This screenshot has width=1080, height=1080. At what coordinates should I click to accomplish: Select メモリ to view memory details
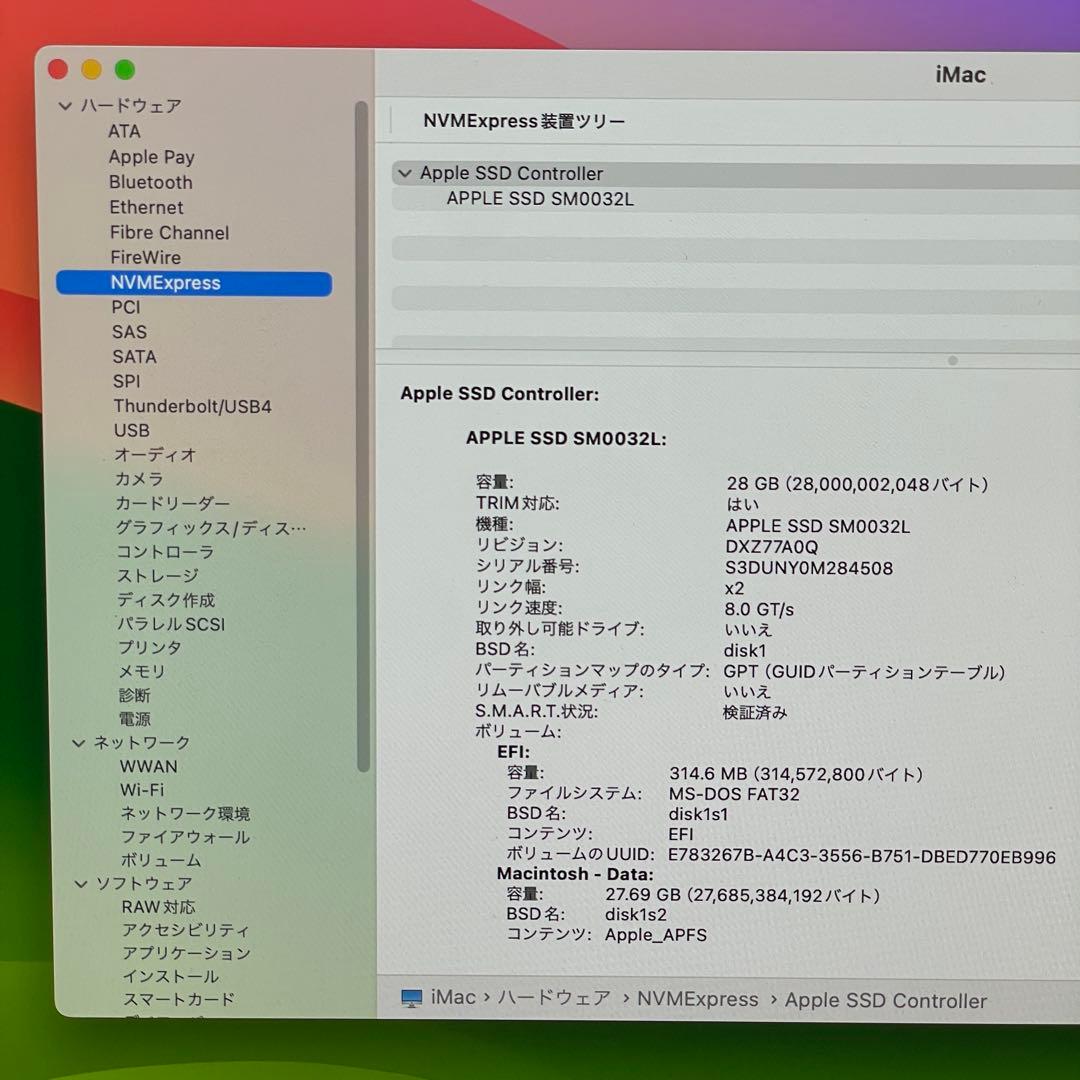(141, 671)
